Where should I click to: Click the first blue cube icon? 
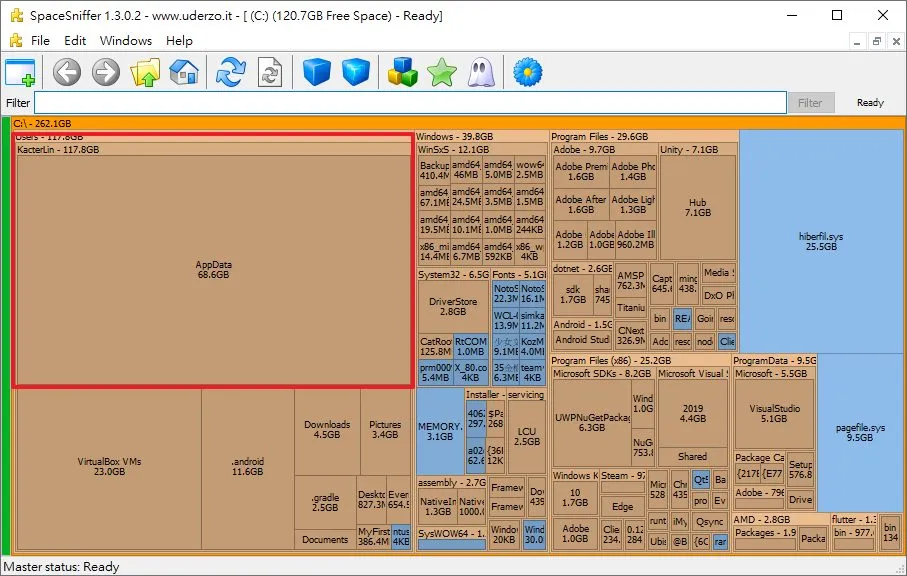click(317, 73)
